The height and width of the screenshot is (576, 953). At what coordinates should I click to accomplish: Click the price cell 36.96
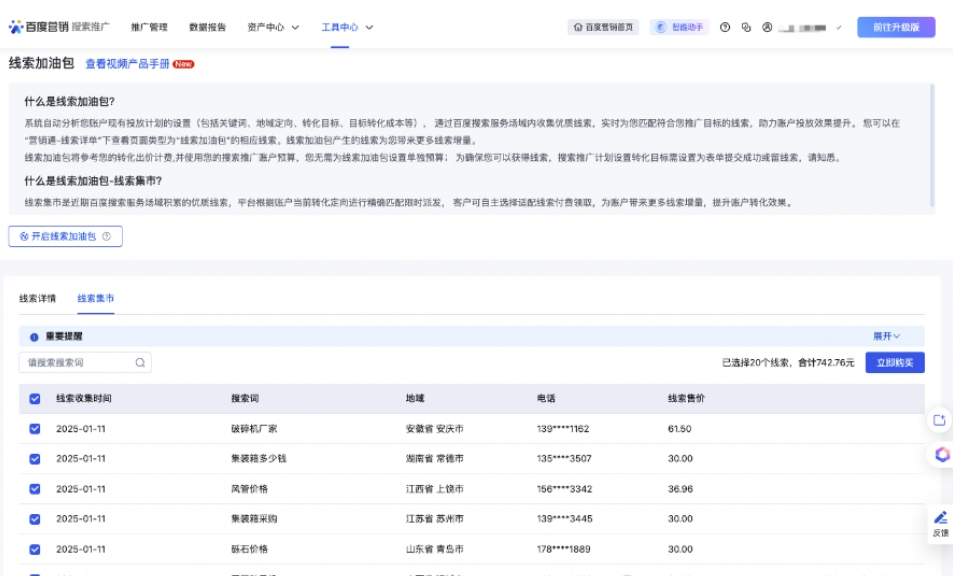(680, 489)
